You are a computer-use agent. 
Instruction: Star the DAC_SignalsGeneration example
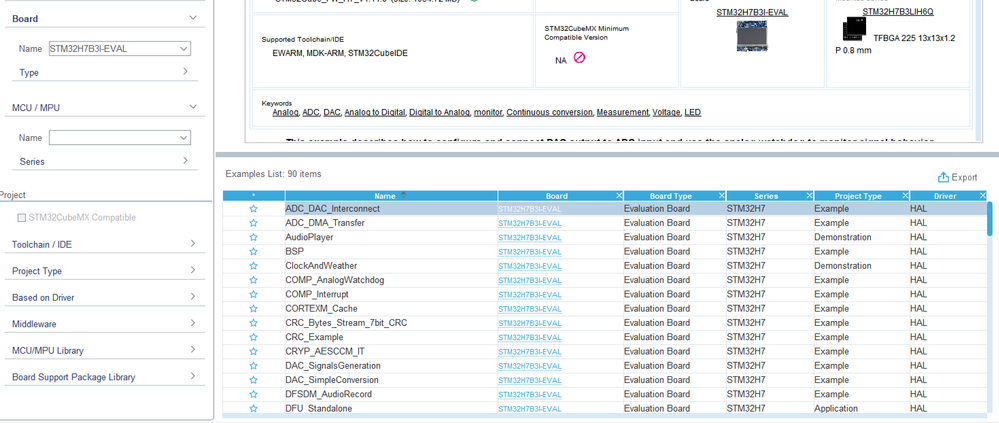[x=254, y=366]
